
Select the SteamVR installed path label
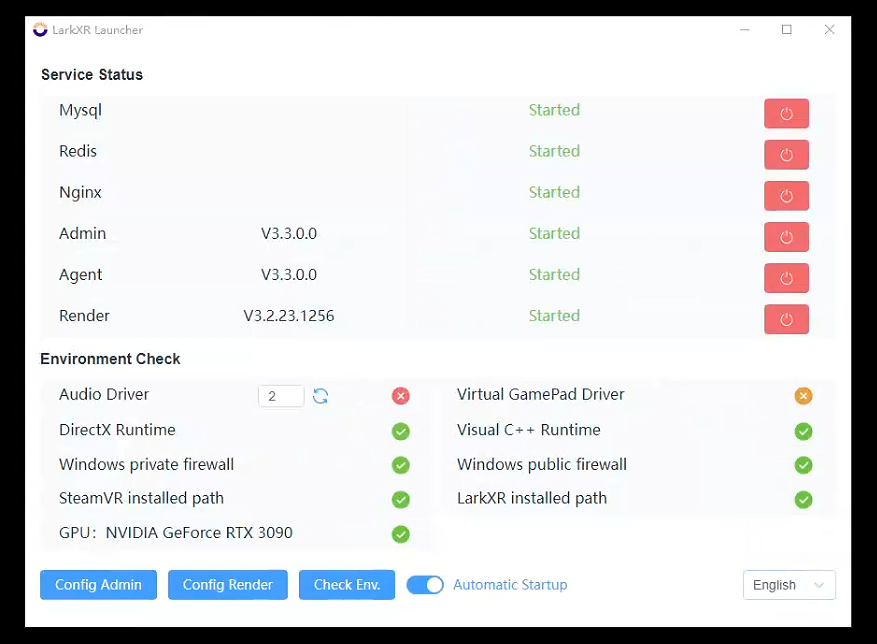pos(142,499)
